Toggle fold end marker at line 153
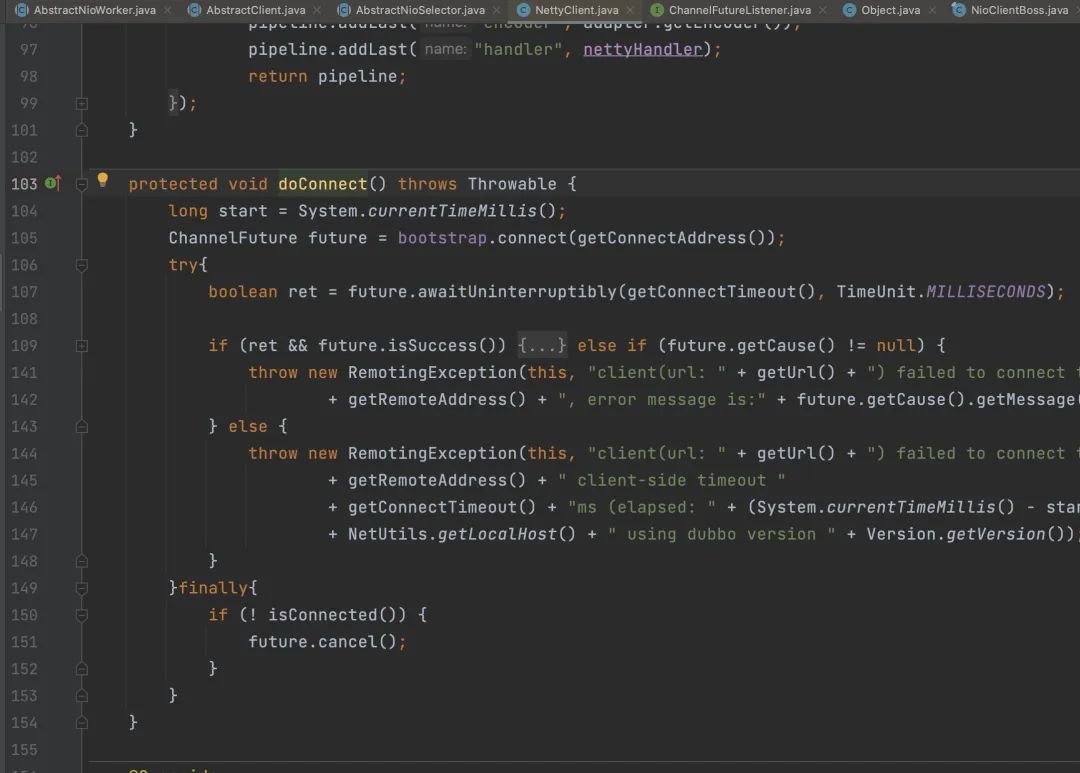Viewport: 1080px width, 773px height. 81,696
